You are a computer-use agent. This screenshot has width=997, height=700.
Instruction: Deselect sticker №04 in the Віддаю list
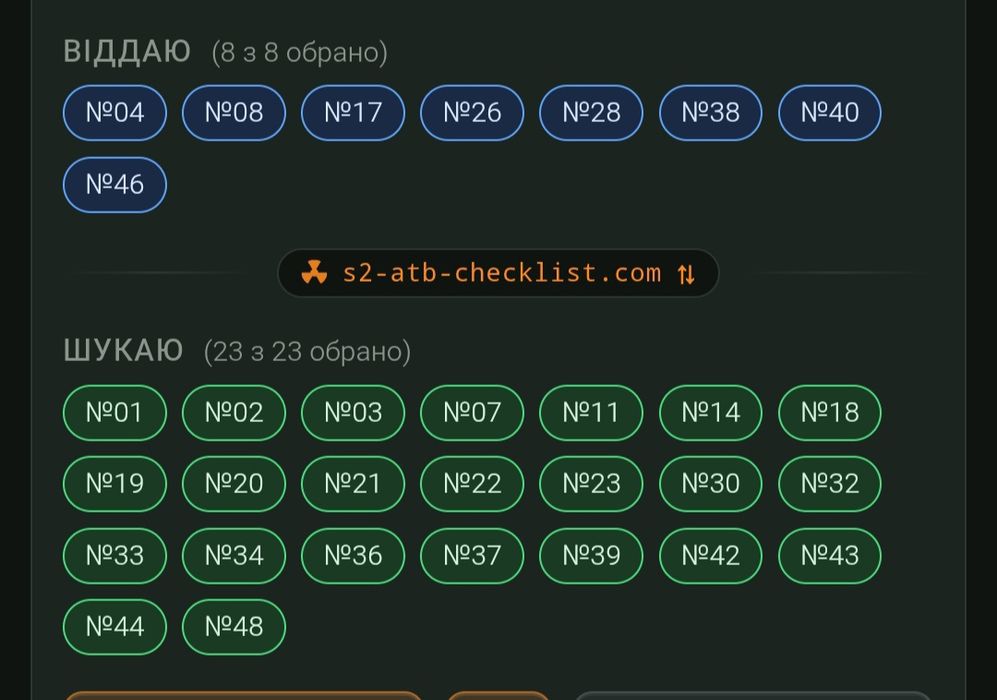coord(115,113)
